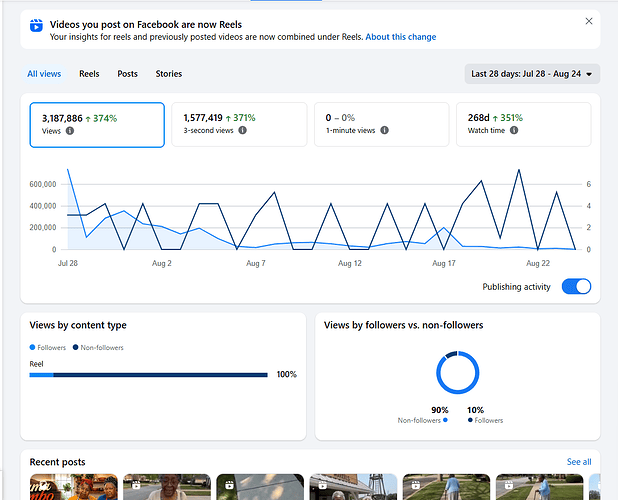Image resolution: width=618 pixels, height=500 pixels.
Task: Select the All views tab
Action: (x=44, y=74)
